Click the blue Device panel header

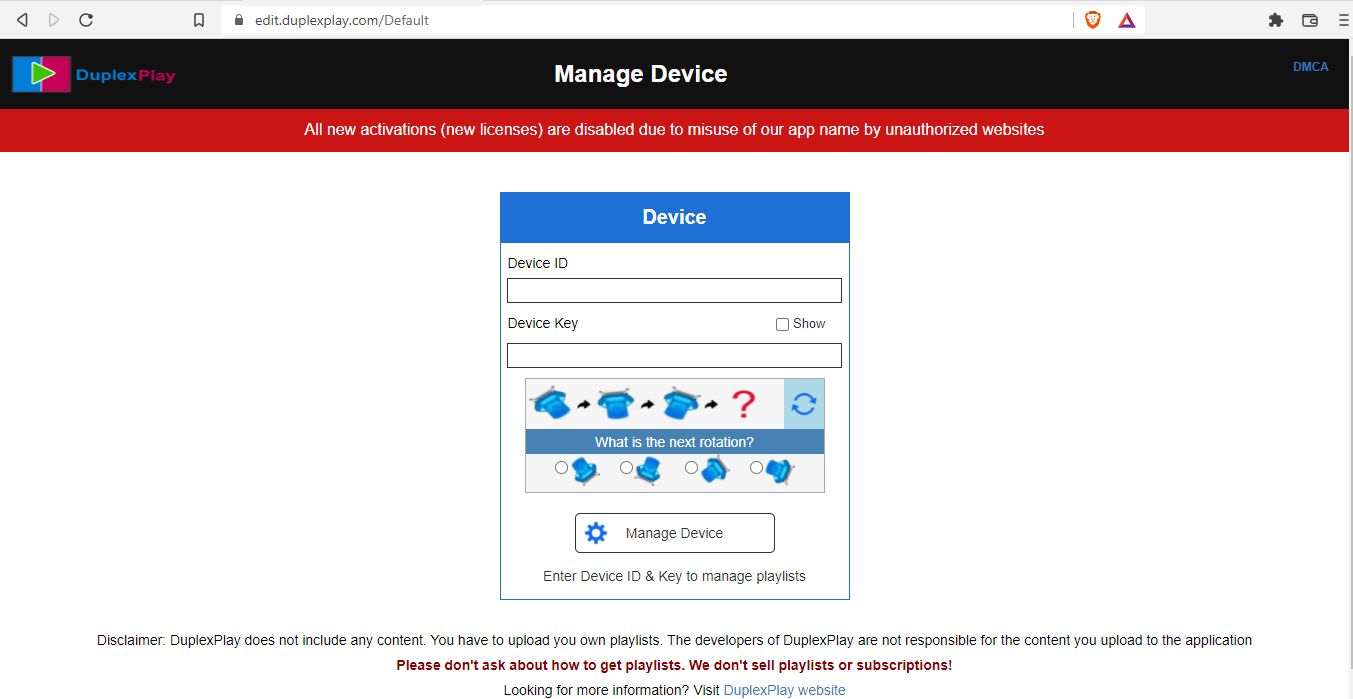coord(674,217)
